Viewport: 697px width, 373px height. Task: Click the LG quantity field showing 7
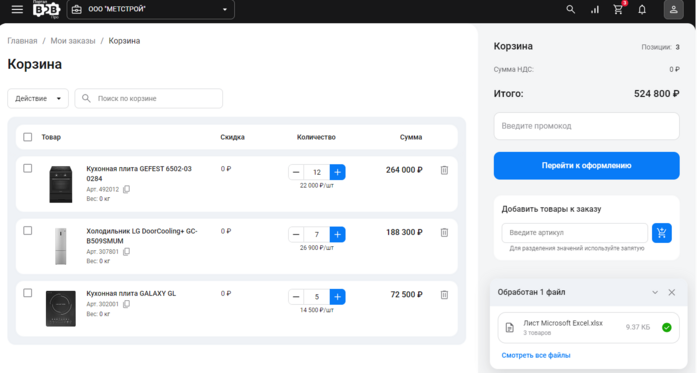(x=316, y=234)
